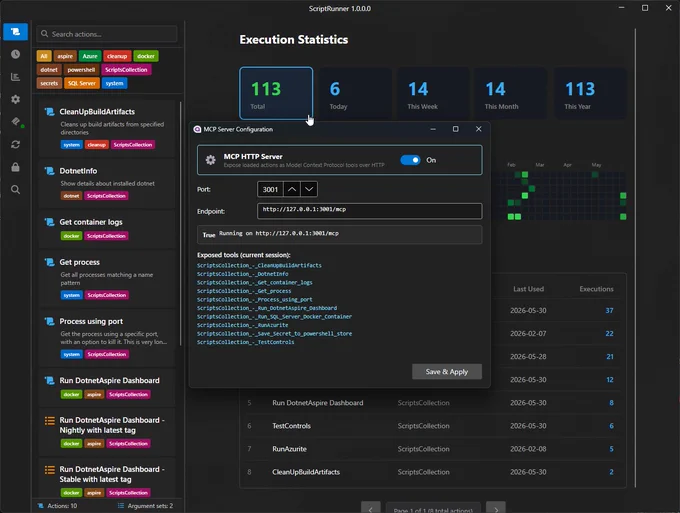
Task: Filter actions by the dotnet tag
Action: (49, 69)
